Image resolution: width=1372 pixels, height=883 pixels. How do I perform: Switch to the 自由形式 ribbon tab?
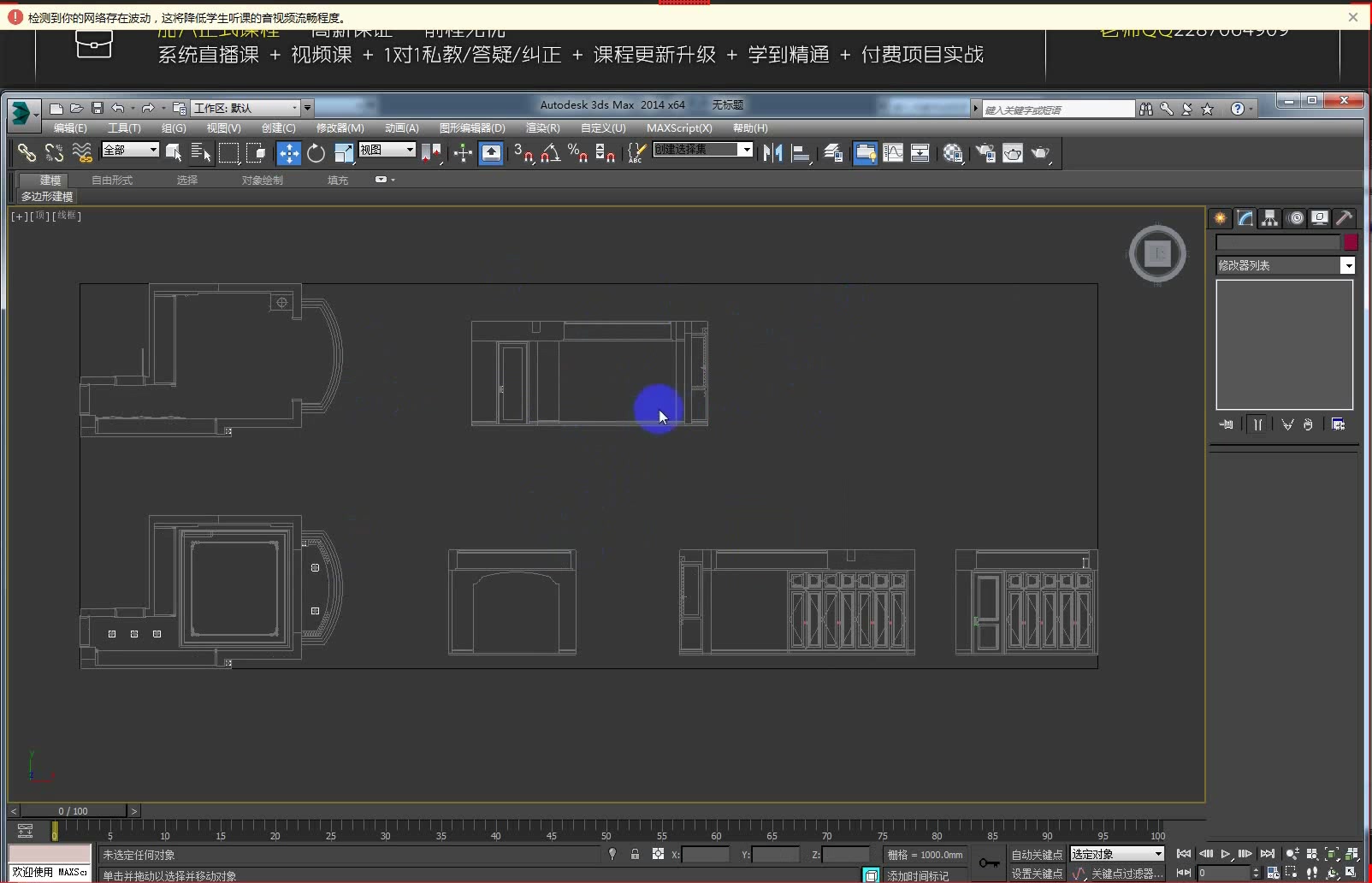111,181
